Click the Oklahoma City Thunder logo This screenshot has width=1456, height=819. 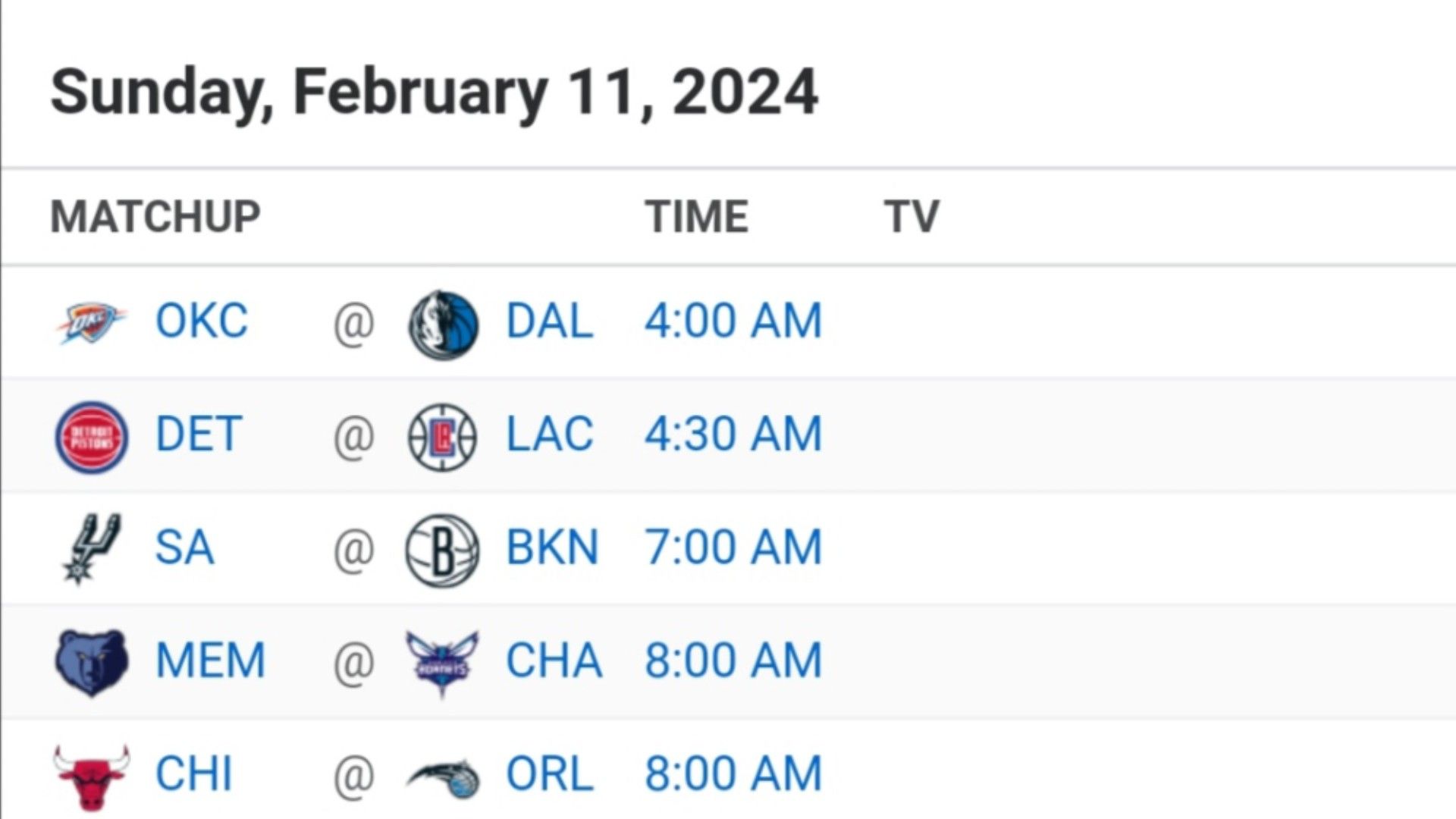click(x=91, y=322)
